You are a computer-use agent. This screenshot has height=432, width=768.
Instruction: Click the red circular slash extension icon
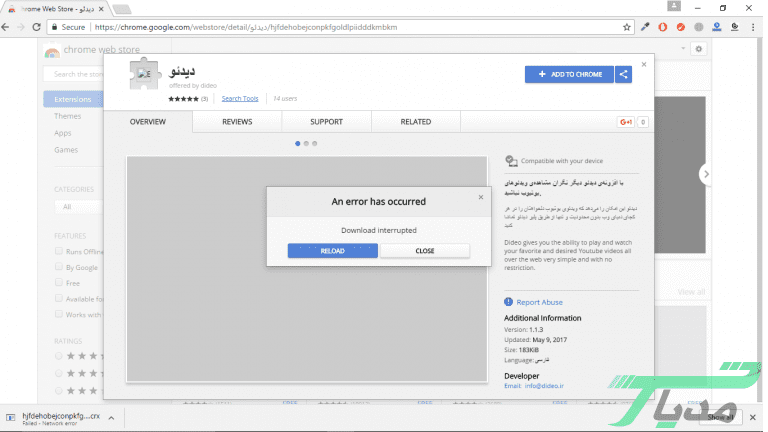tap(681, 27)
